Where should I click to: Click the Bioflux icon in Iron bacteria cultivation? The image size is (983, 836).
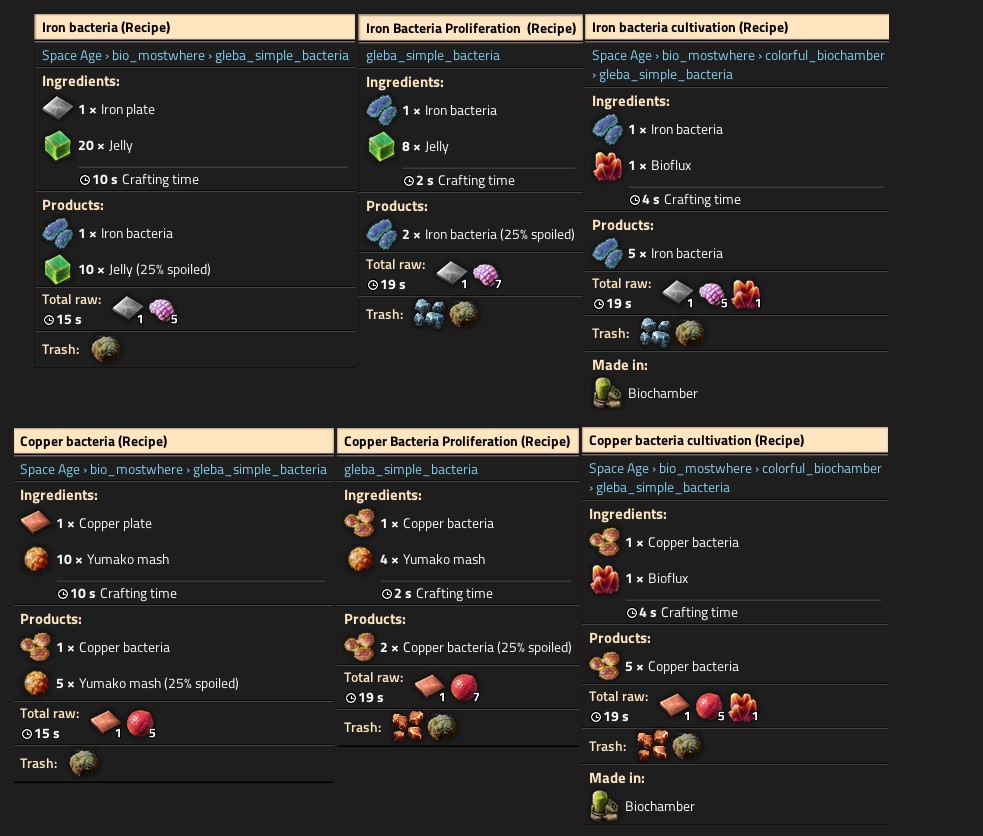607,166
